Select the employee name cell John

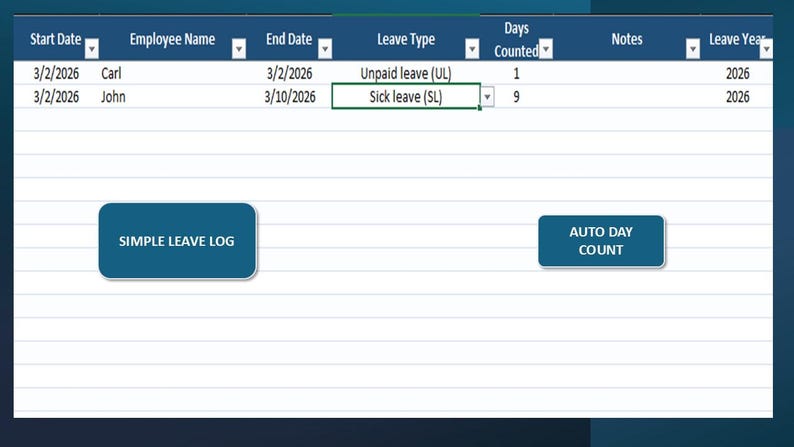point(173,96)
